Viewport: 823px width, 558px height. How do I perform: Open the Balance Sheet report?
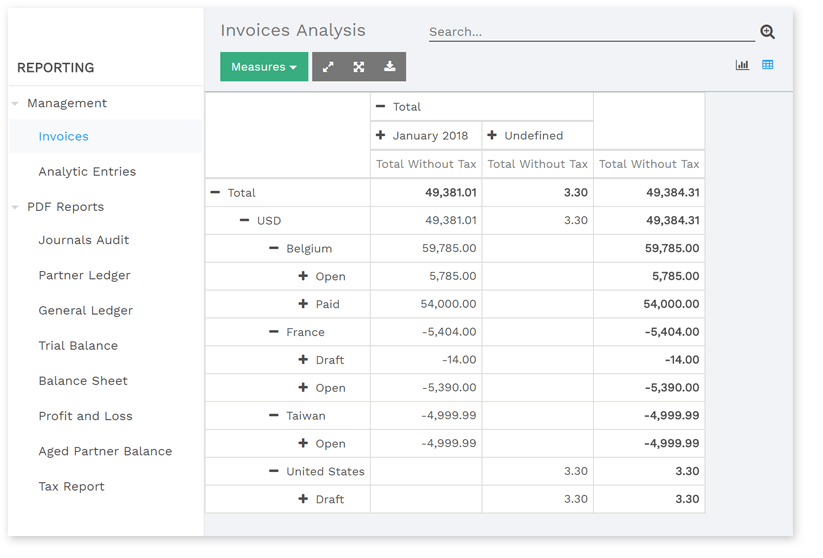coord(83,381)
